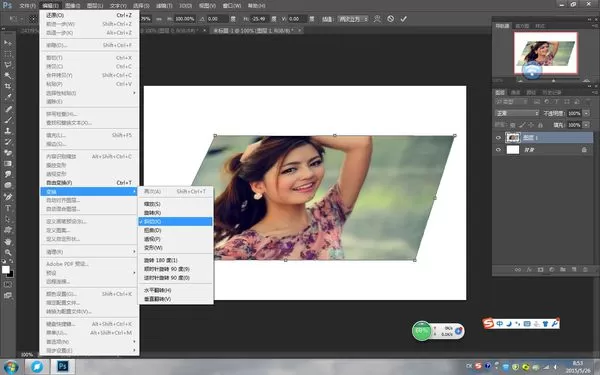600x375 pixels.
Task: Select the History Brush tool
Action: (x=8, y=142)
